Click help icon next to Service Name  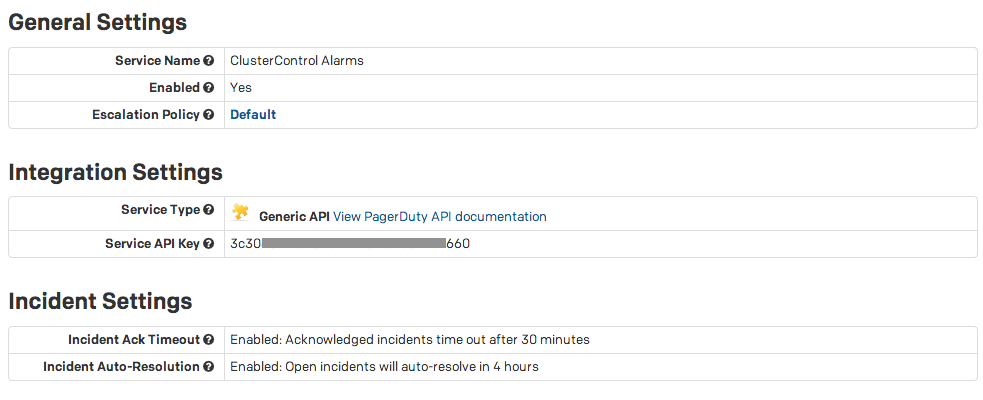pos(208,61)
